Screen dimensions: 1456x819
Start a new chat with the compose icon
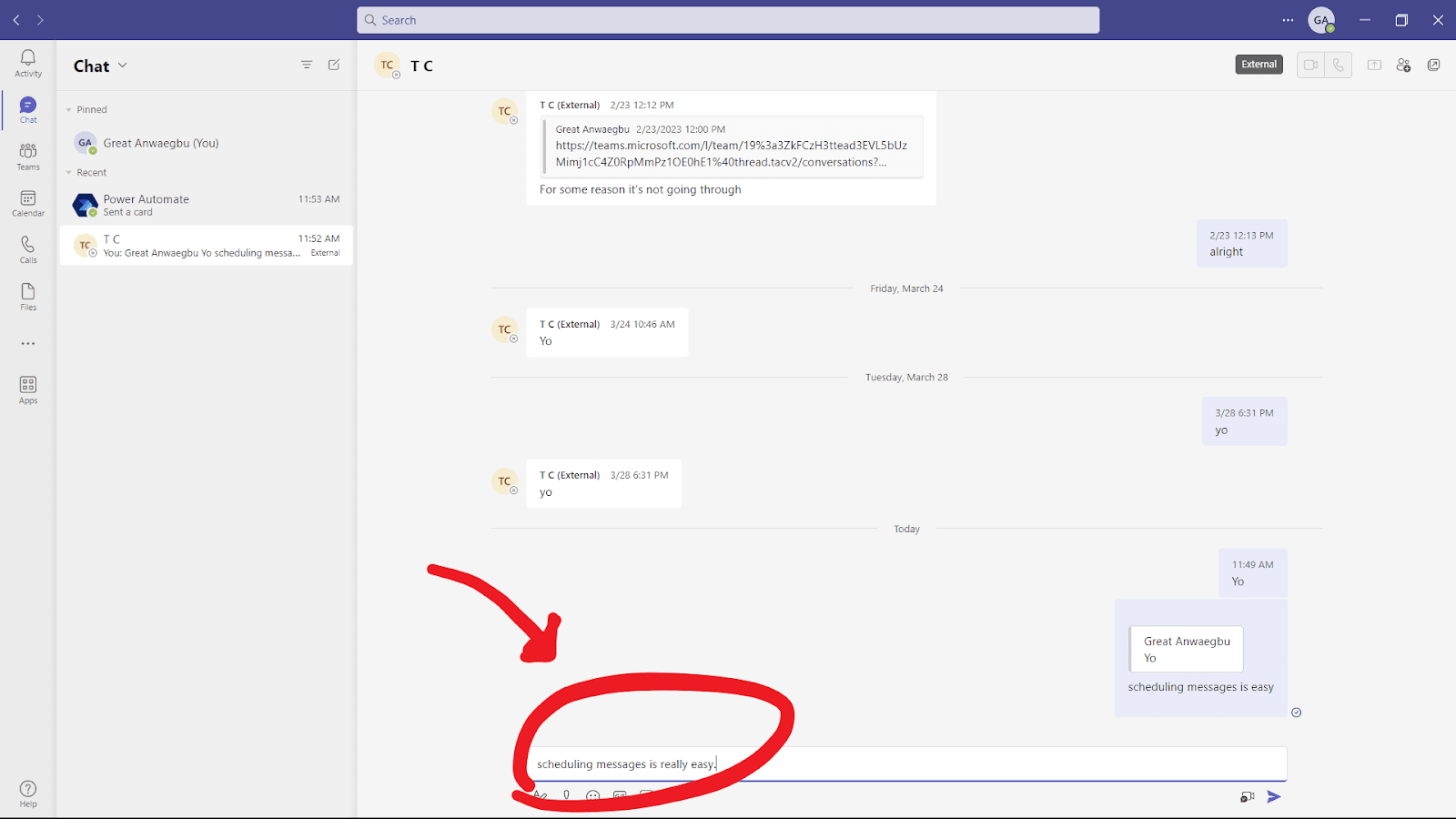coord(334,65)
